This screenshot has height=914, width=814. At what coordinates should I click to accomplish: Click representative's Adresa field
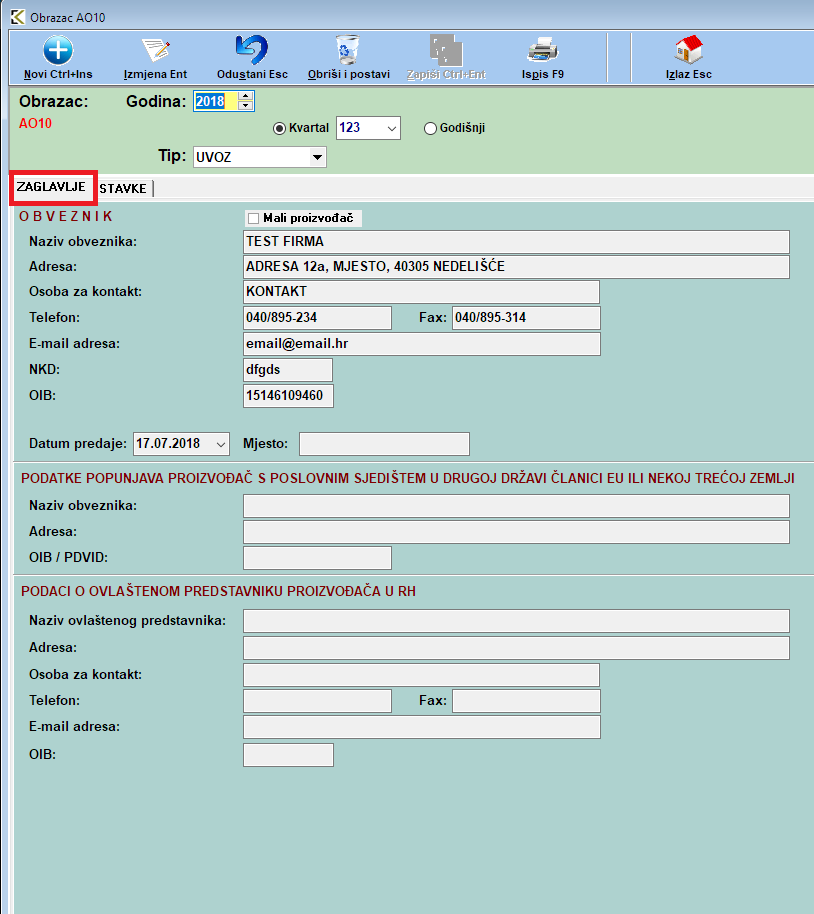516,648
